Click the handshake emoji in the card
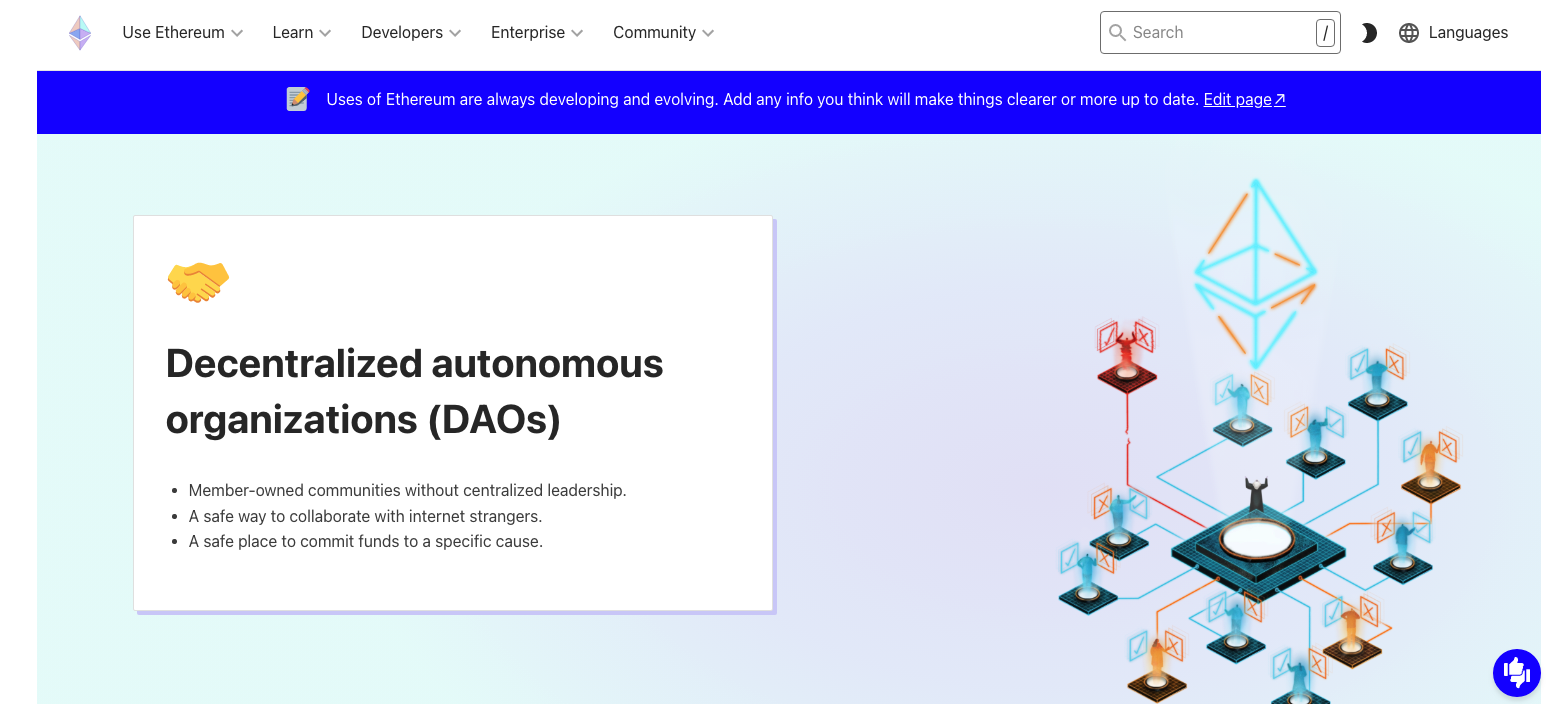Screen dimensions: 1560x704 pyautogui.click(x=198, y=281)
